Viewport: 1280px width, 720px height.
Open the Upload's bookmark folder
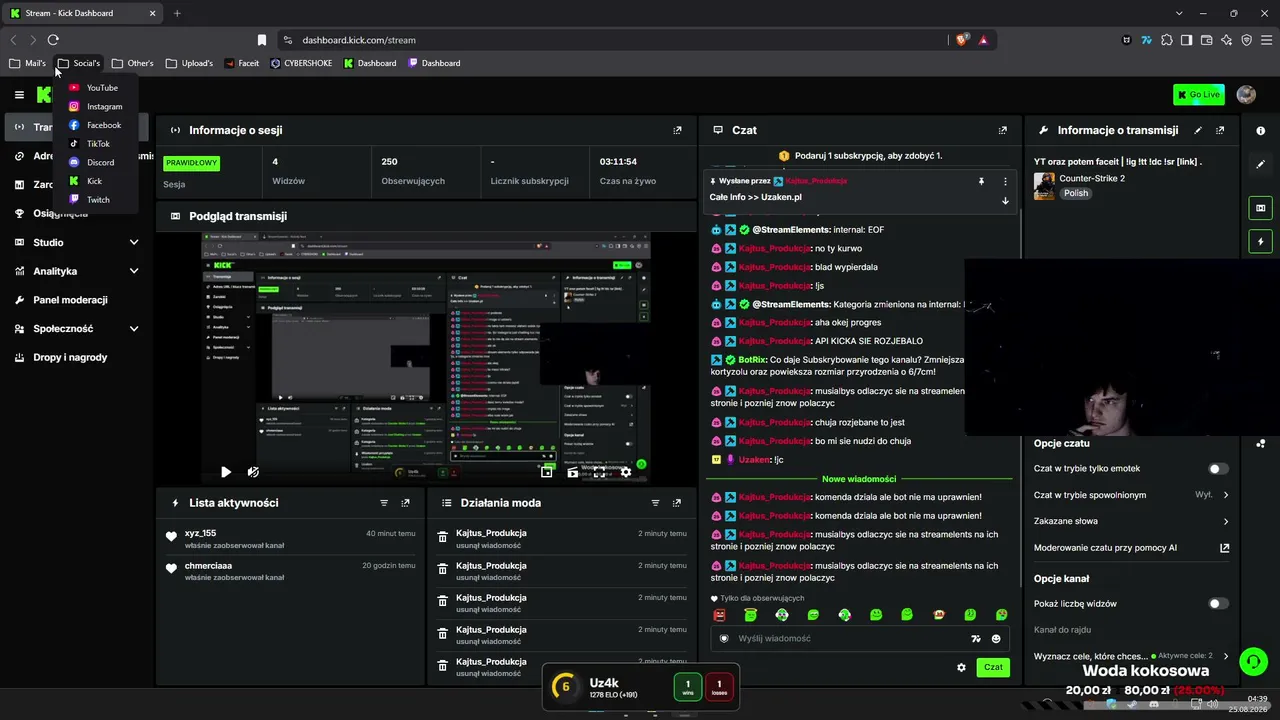(190, 63)
